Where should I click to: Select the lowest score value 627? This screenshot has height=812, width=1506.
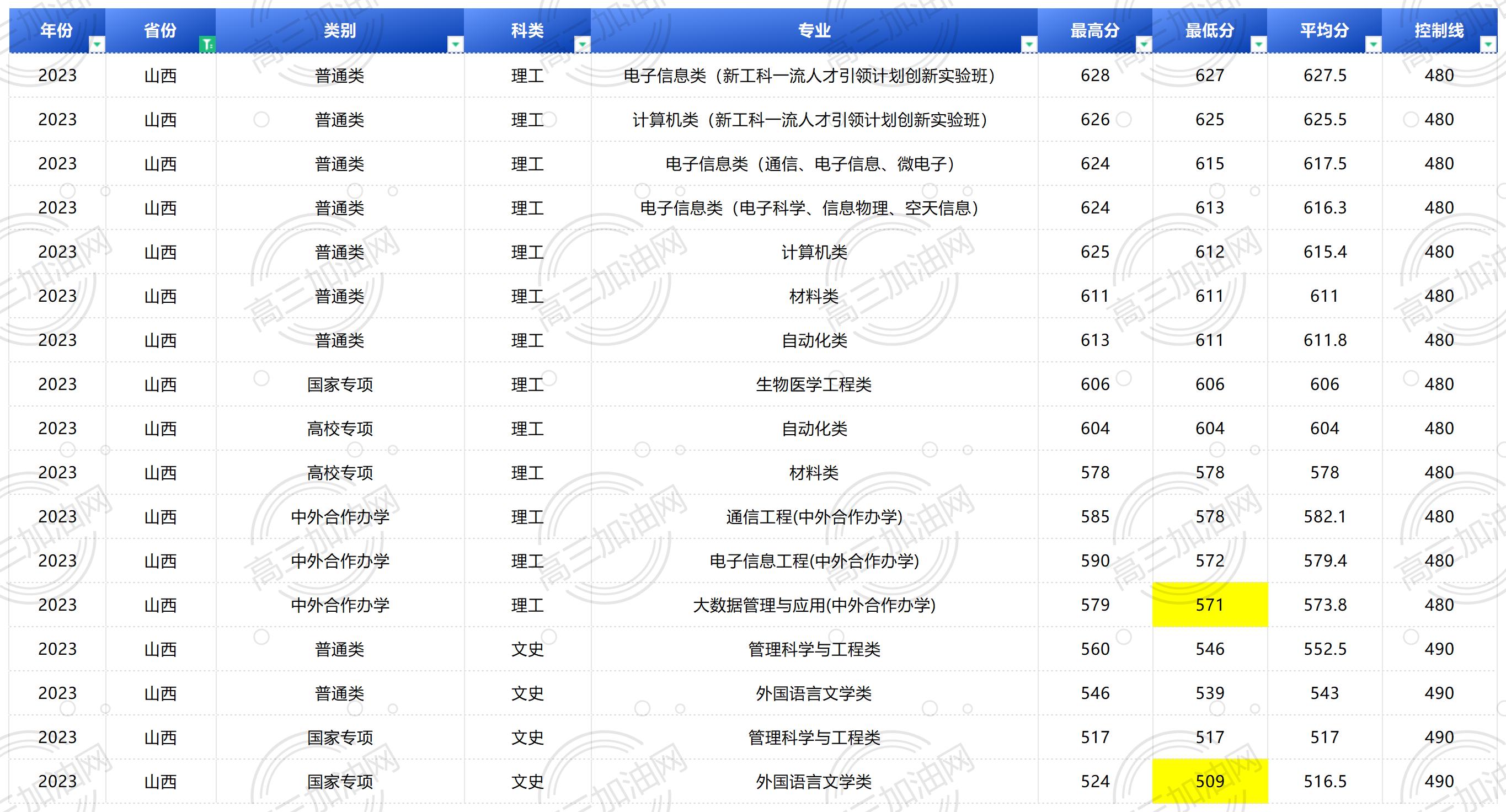[x=1210, y=76]
